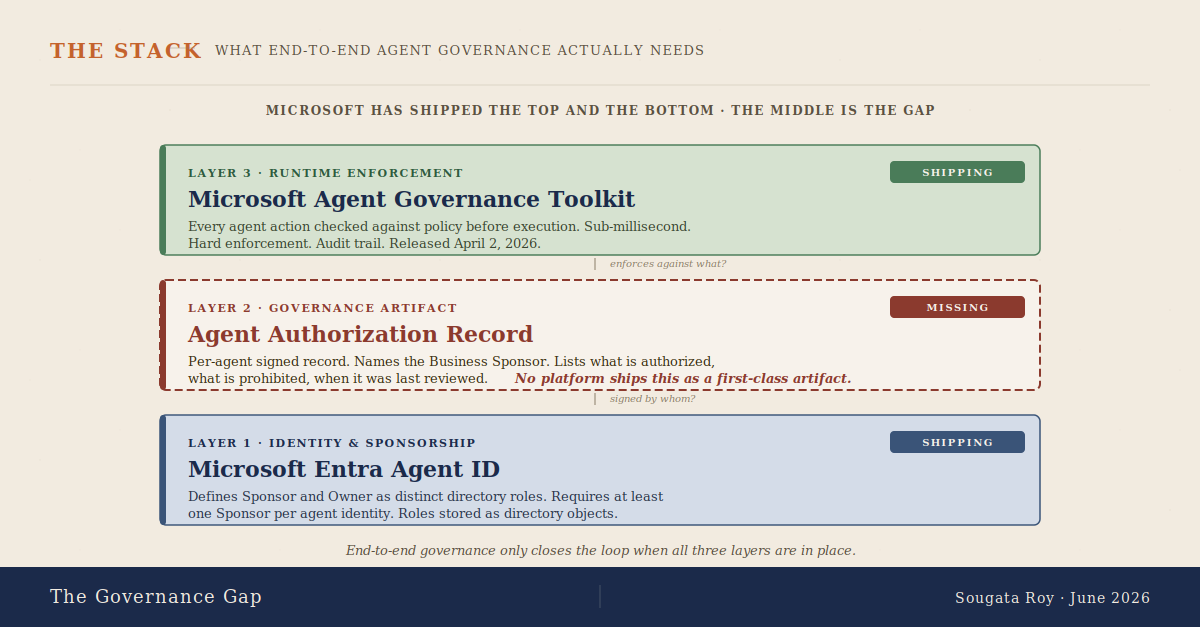Click footer credit 'Sougata Roy · June 2026'

1052,598
